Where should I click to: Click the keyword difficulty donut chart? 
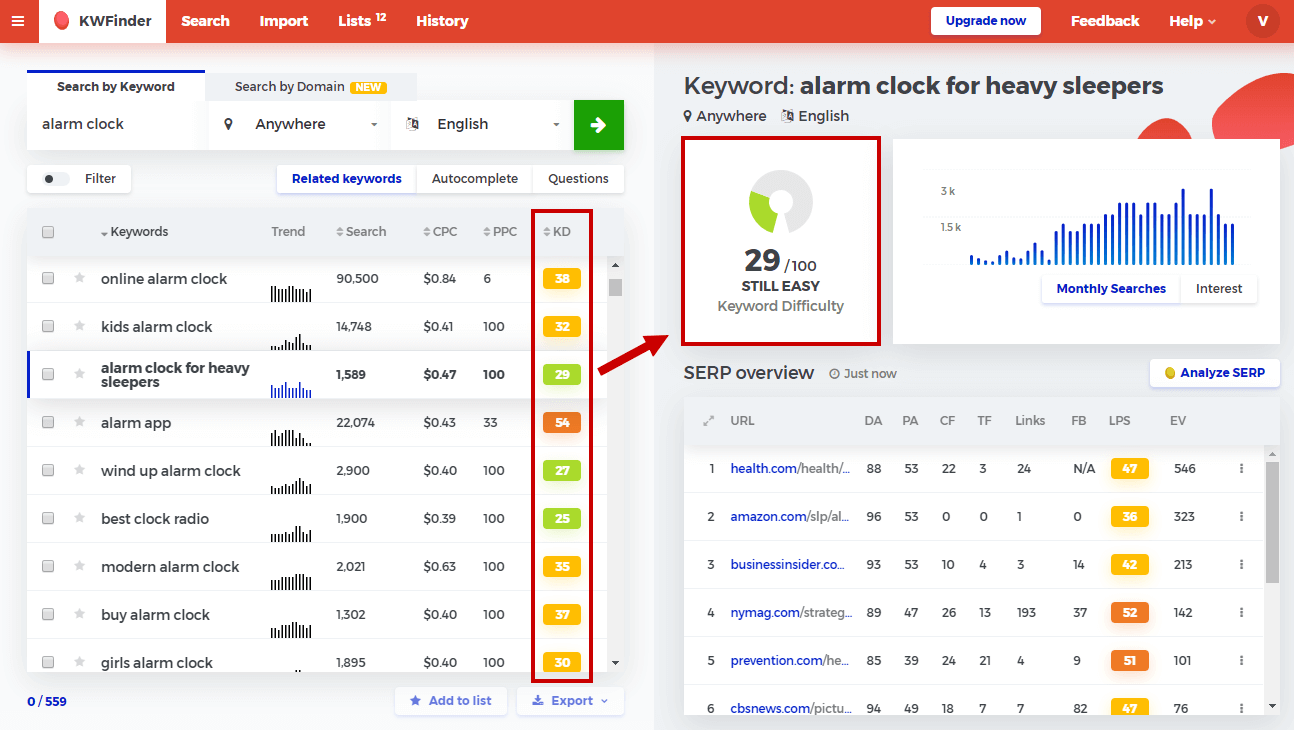click(781, 202)
